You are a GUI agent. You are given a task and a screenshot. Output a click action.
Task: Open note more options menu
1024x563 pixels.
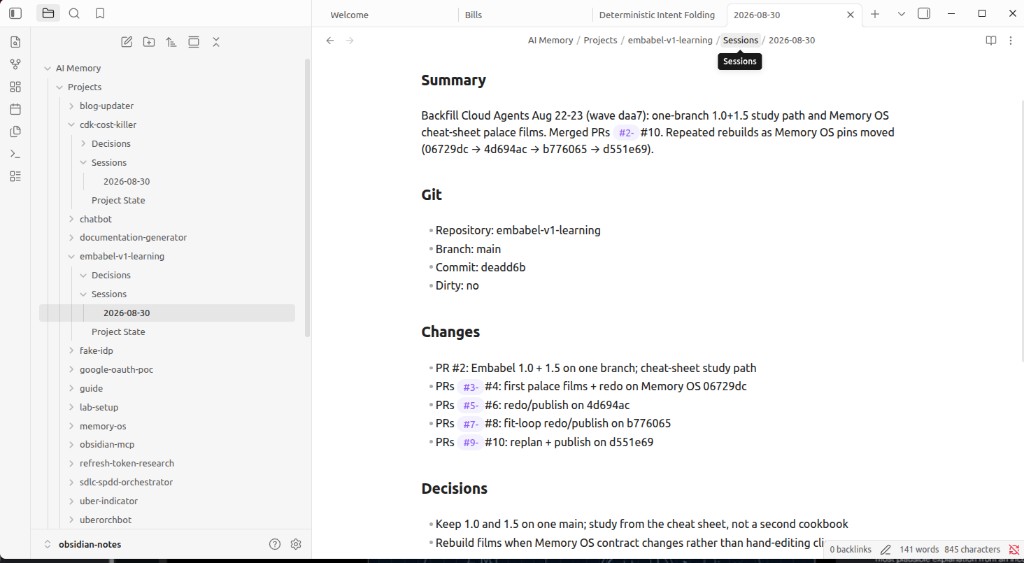tap(1011, 40)
